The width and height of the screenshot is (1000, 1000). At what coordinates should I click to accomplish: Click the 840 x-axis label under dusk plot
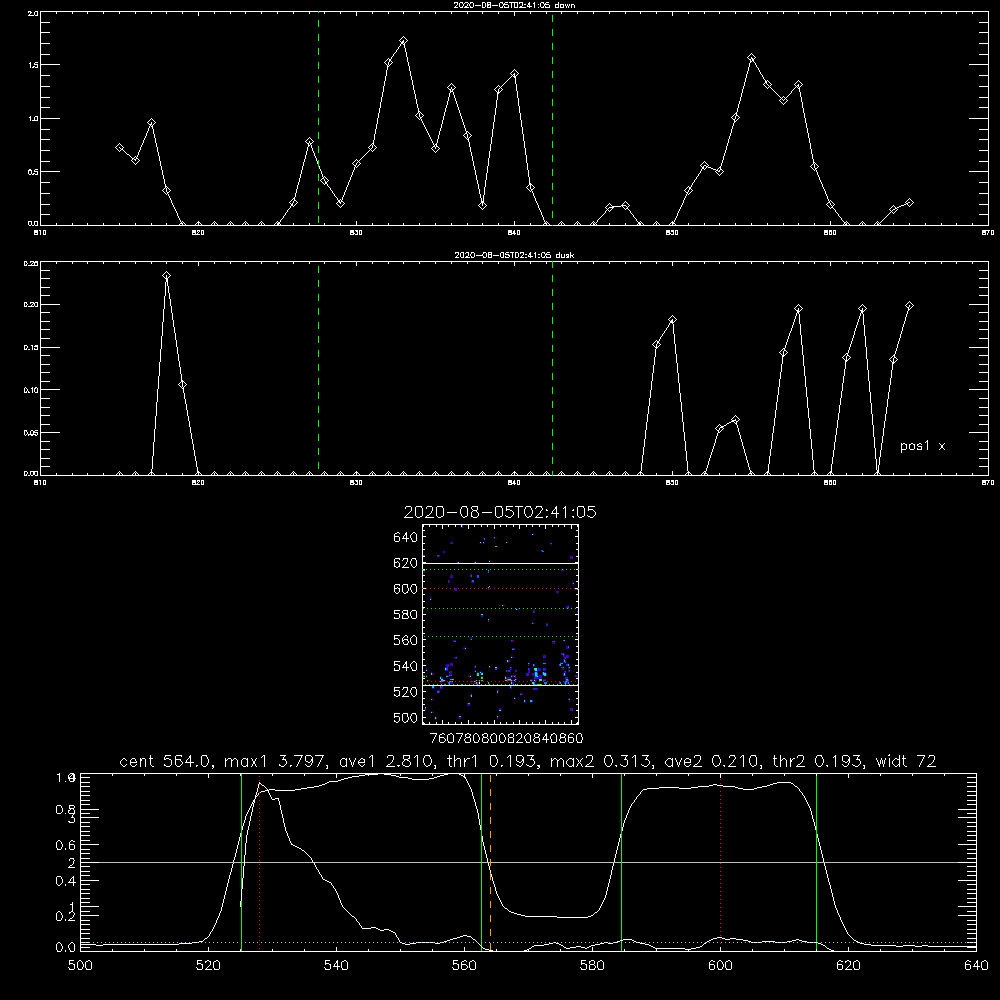point(514,483)
